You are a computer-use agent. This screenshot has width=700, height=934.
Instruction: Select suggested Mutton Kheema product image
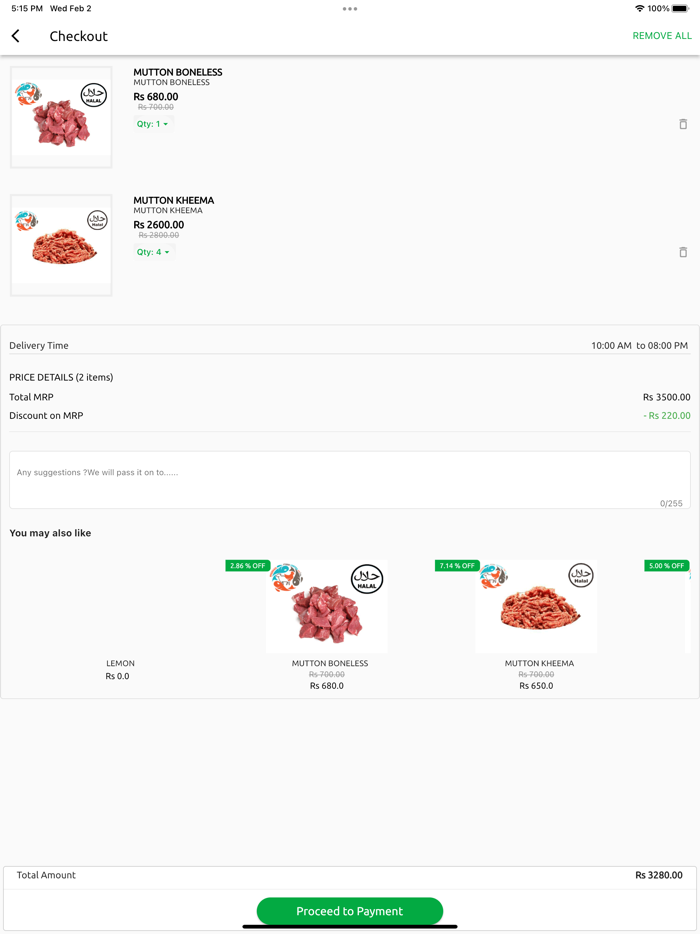536,607
